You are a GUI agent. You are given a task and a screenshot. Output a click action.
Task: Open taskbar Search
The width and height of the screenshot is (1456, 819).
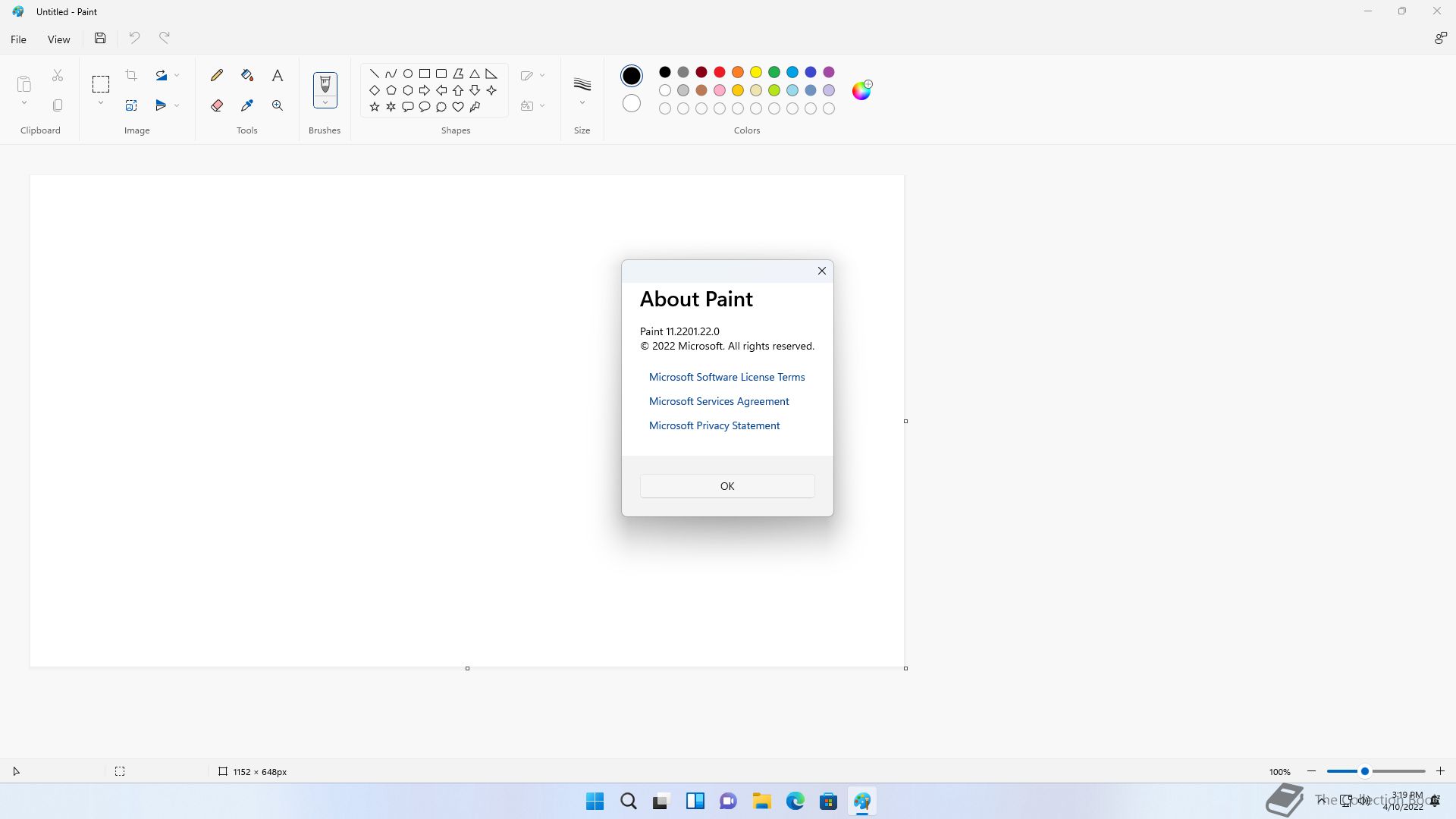click(x=629, y=801)
